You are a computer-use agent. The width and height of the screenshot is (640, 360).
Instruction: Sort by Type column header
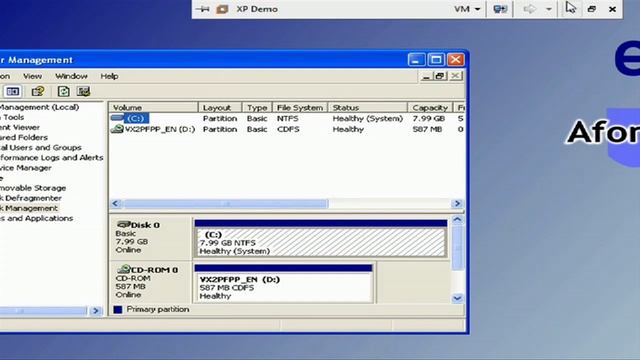point(257,108)
